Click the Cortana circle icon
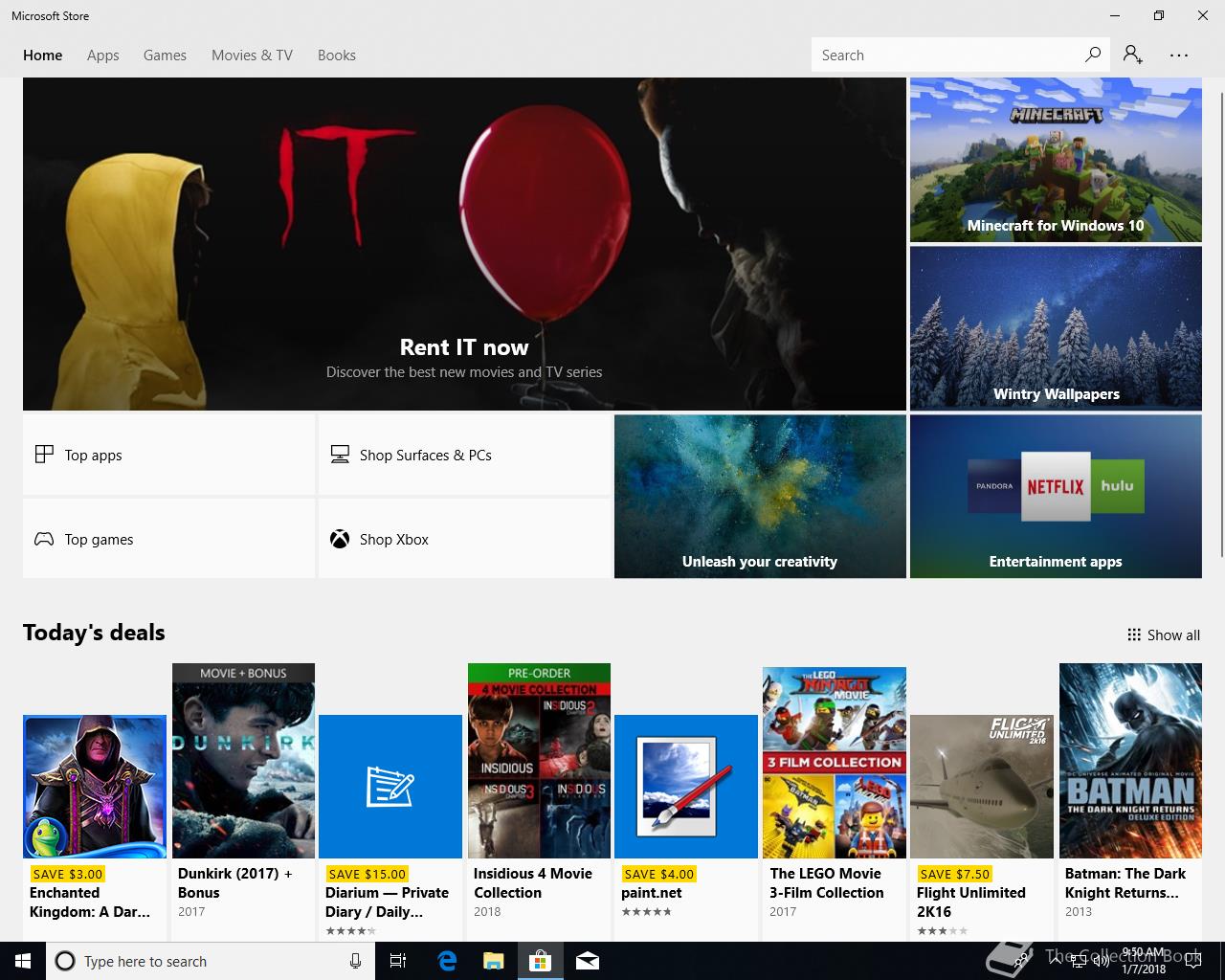1225x980 pixels. 65,961
